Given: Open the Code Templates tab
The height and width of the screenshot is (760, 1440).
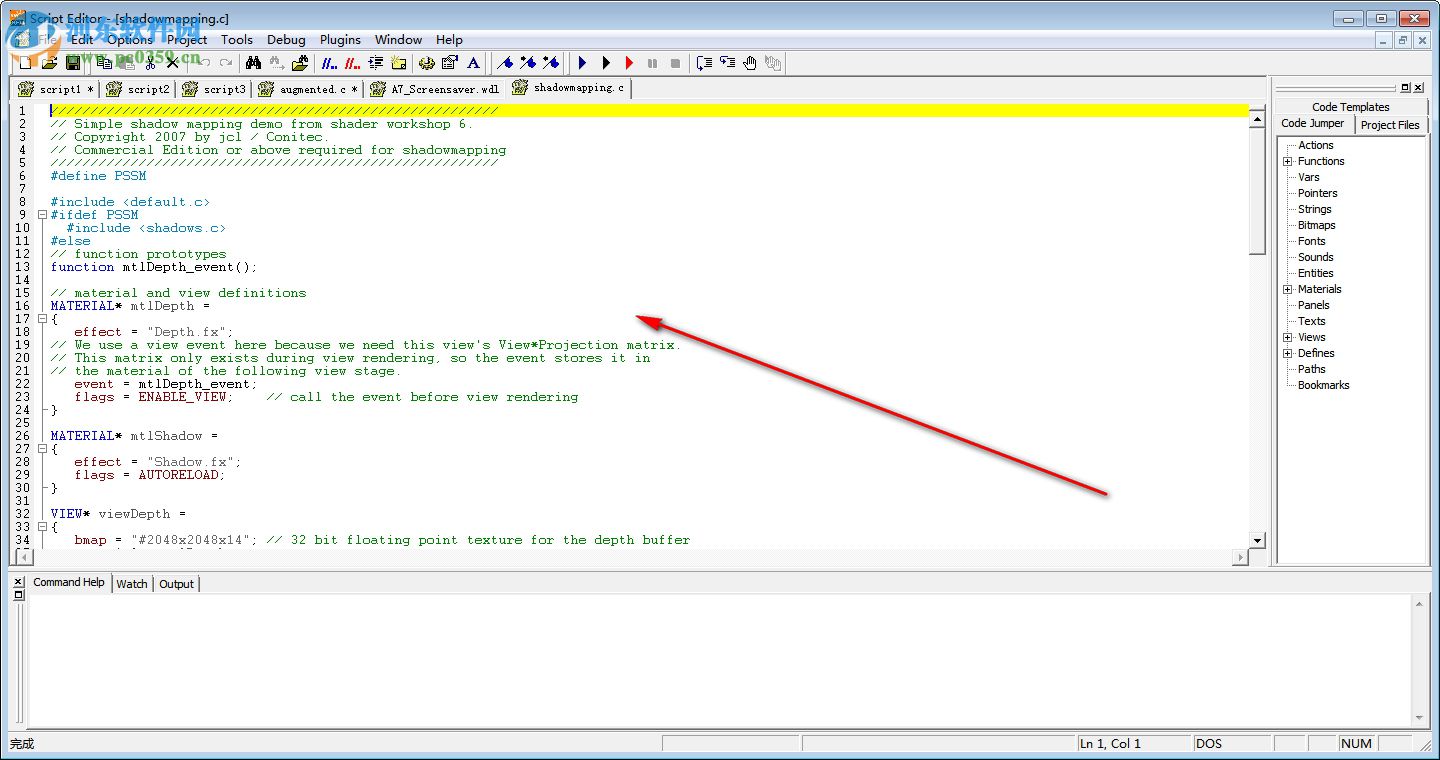Looking at the screenshot, I should [1350, 107].
